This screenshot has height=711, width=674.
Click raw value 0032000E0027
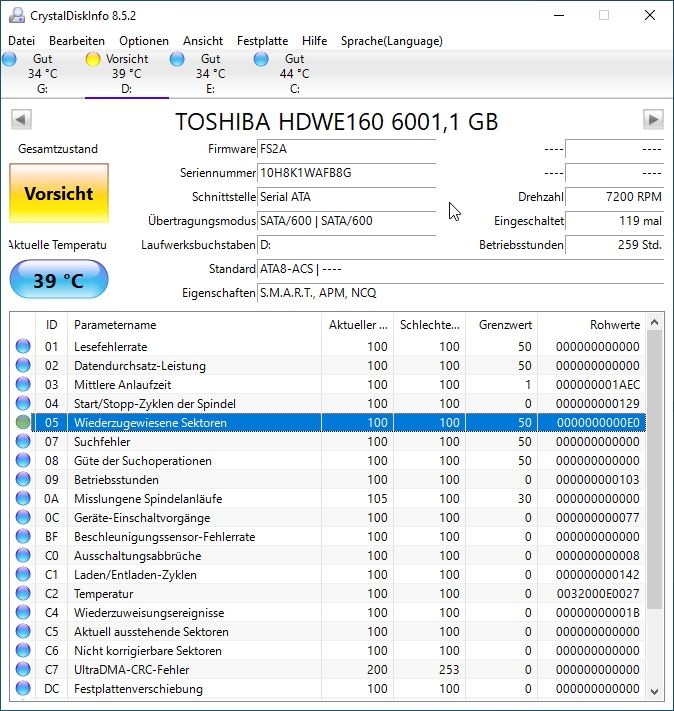click(598, 594)
